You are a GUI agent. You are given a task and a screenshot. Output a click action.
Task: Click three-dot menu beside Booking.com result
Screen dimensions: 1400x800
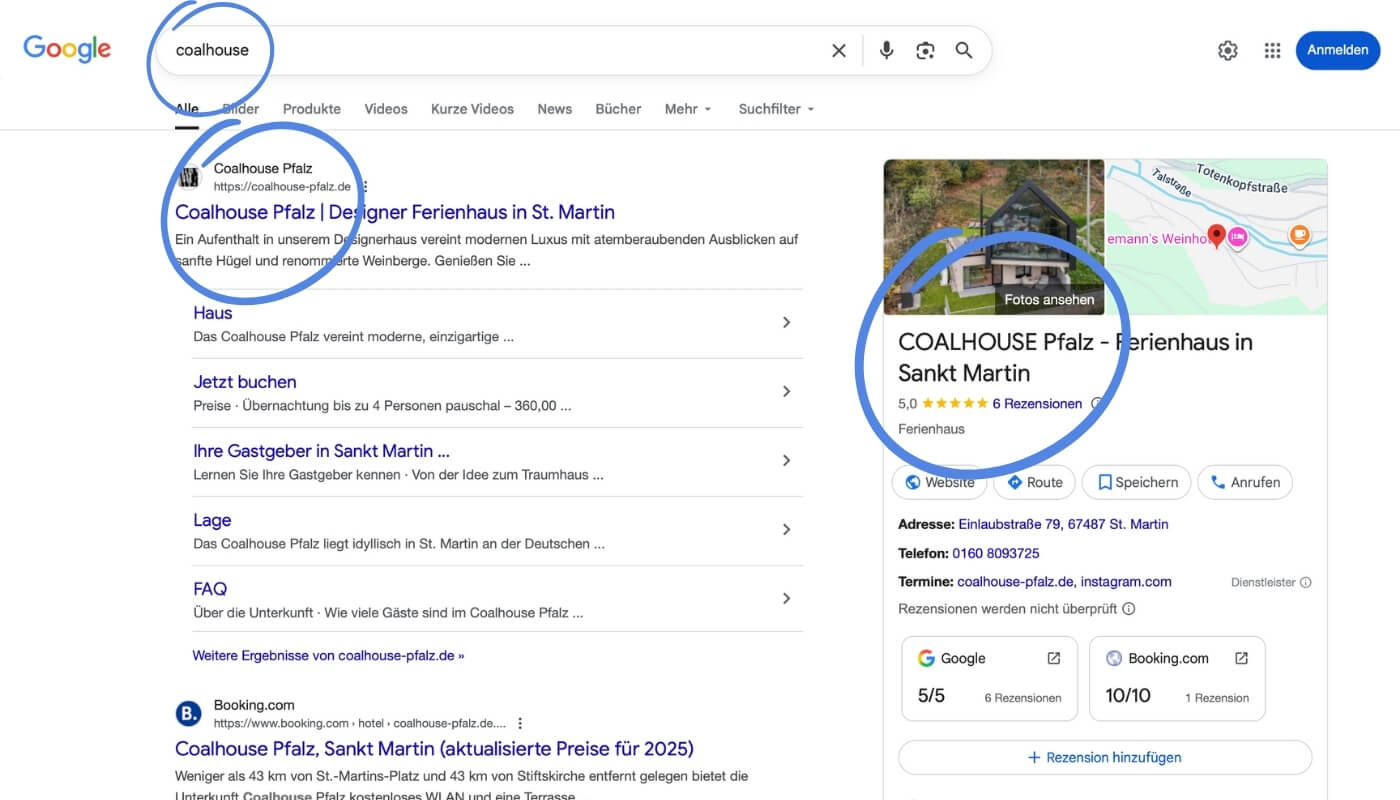520,723
